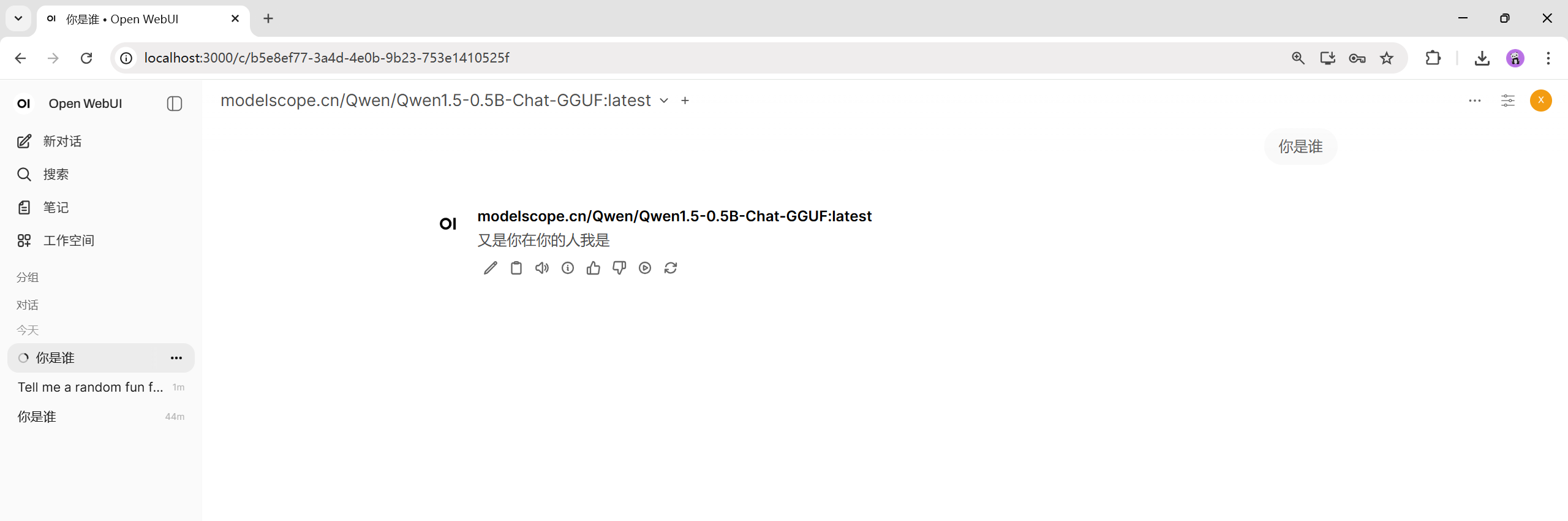Open the password manager key icon
The image size is (1568, 521).
coord(1357,58)
